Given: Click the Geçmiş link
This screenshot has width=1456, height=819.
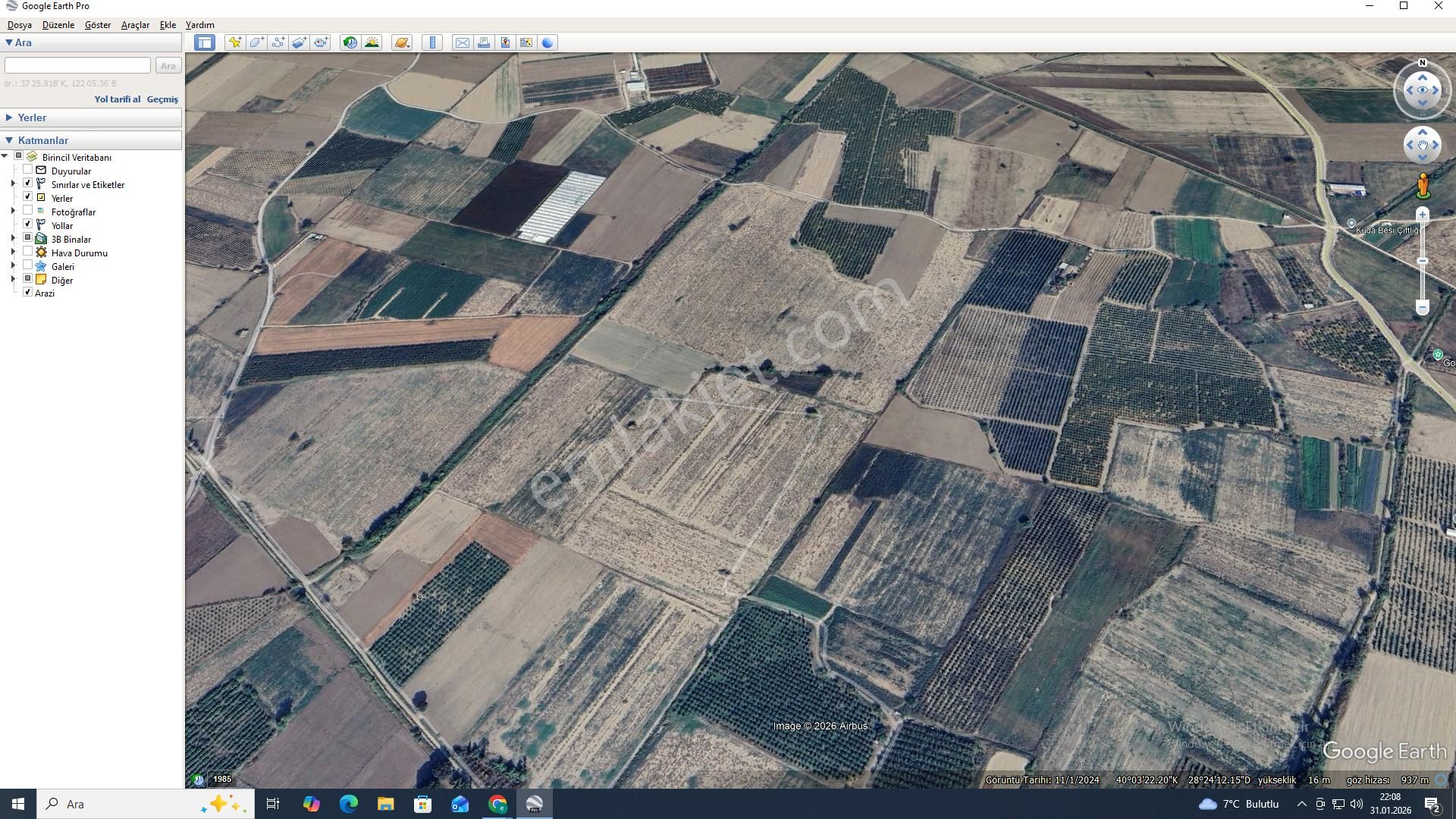Looking at the screenshot, I should (162, 99).
